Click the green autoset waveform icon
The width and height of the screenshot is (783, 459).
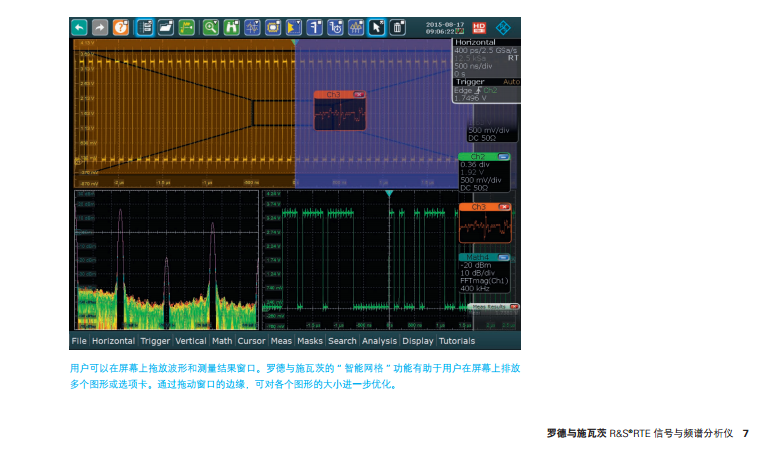pyautogui.click(x=187, y=27)
